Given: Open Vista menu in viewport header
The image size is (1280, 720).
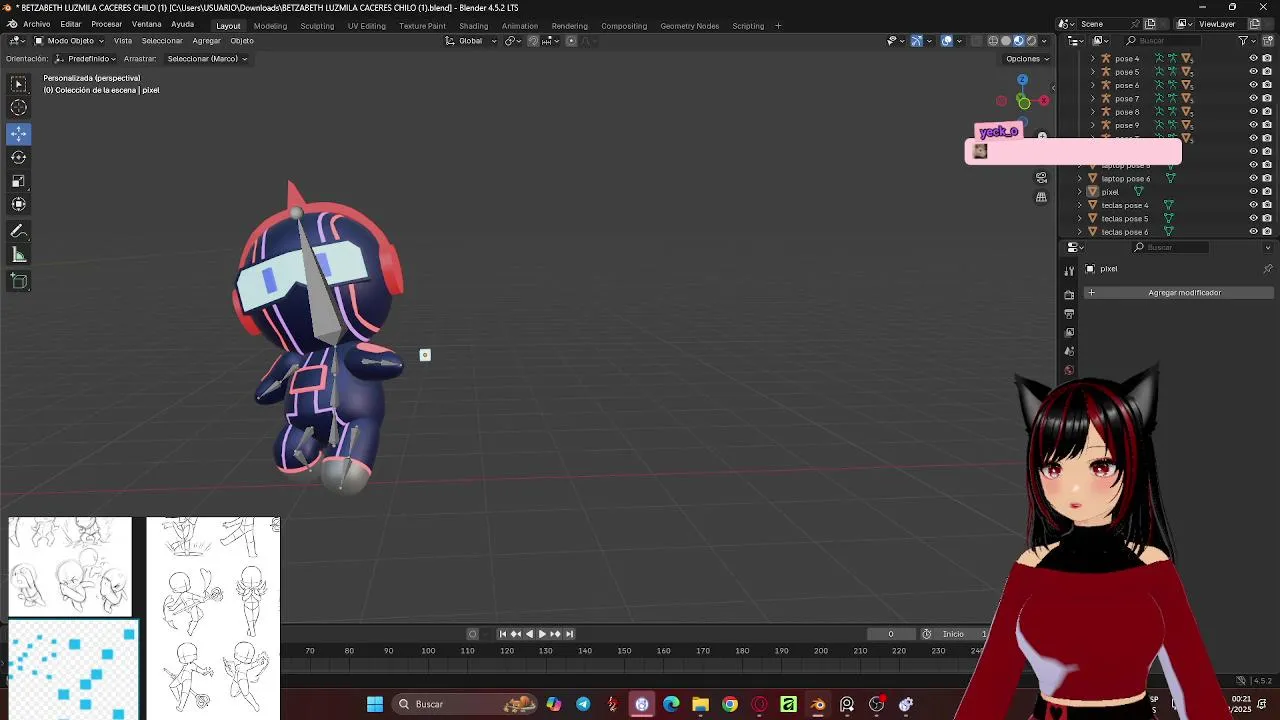Looking at the screenshot, I should [x=123, y=41].
